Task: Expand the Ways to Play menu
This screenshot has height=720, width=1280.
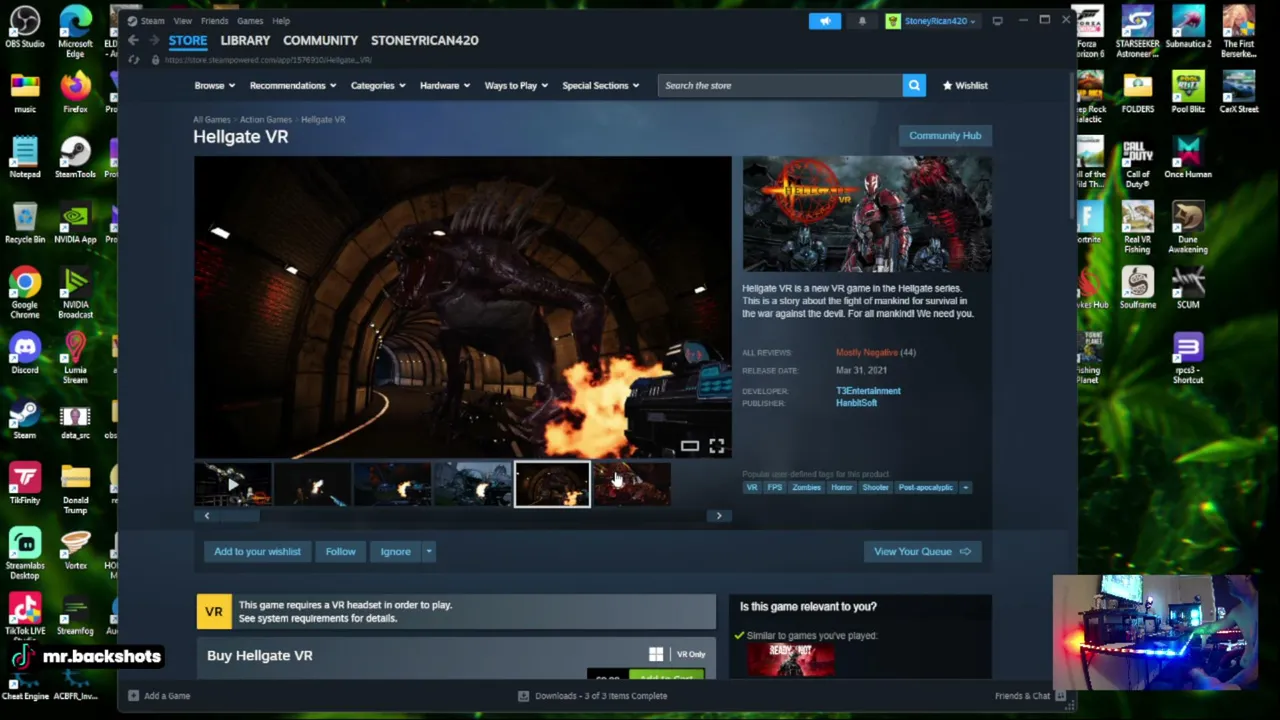Action: coord(516,85)
